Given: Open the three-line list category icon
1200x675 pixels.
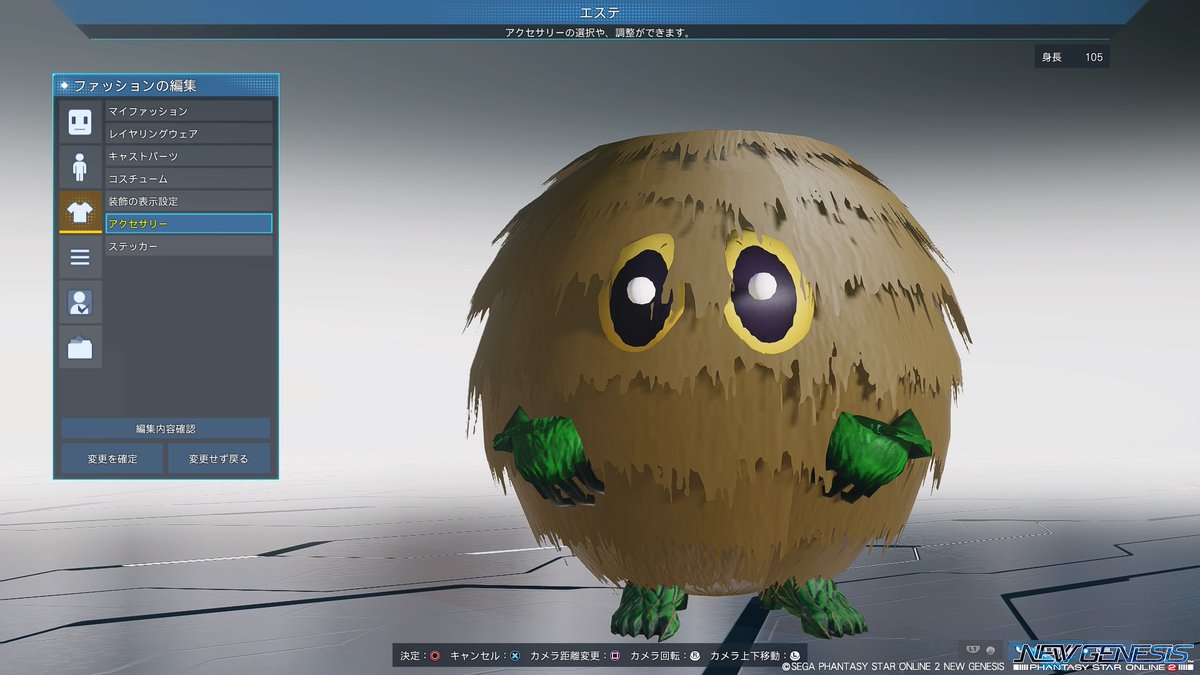Looking at the screenshot, I should [80, 258].
